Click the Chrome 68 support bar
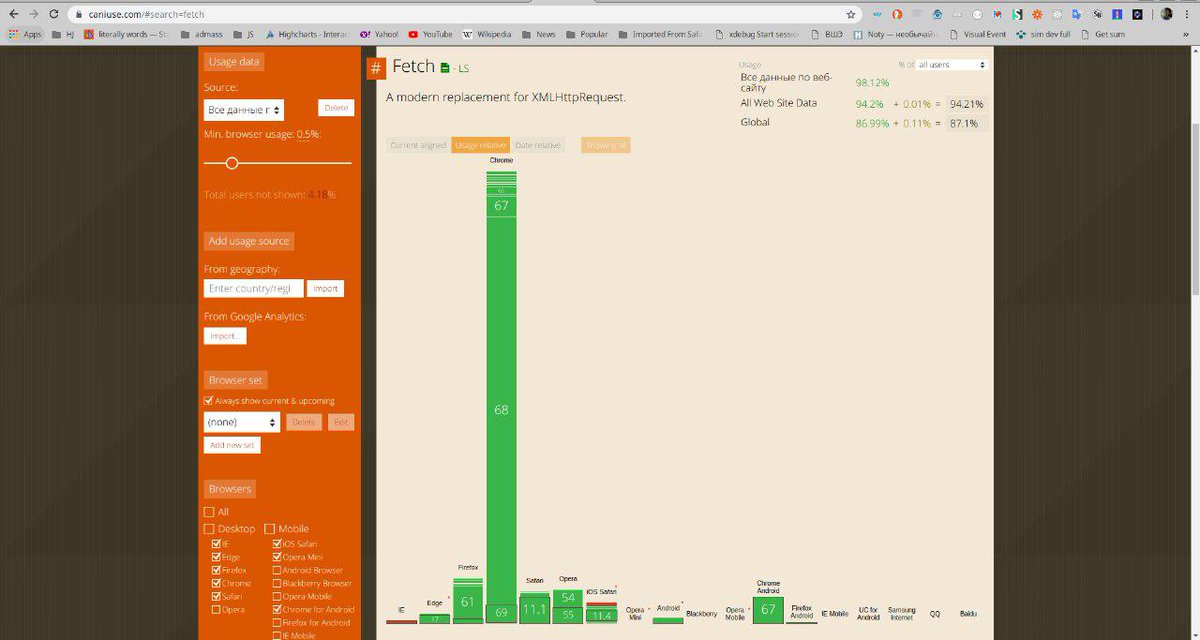 coord(501,410)
